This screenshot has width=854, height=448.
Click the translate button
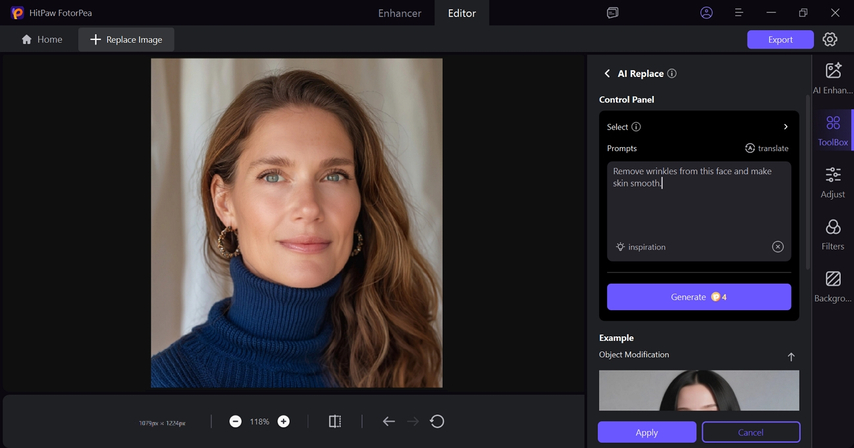(767, 148)
